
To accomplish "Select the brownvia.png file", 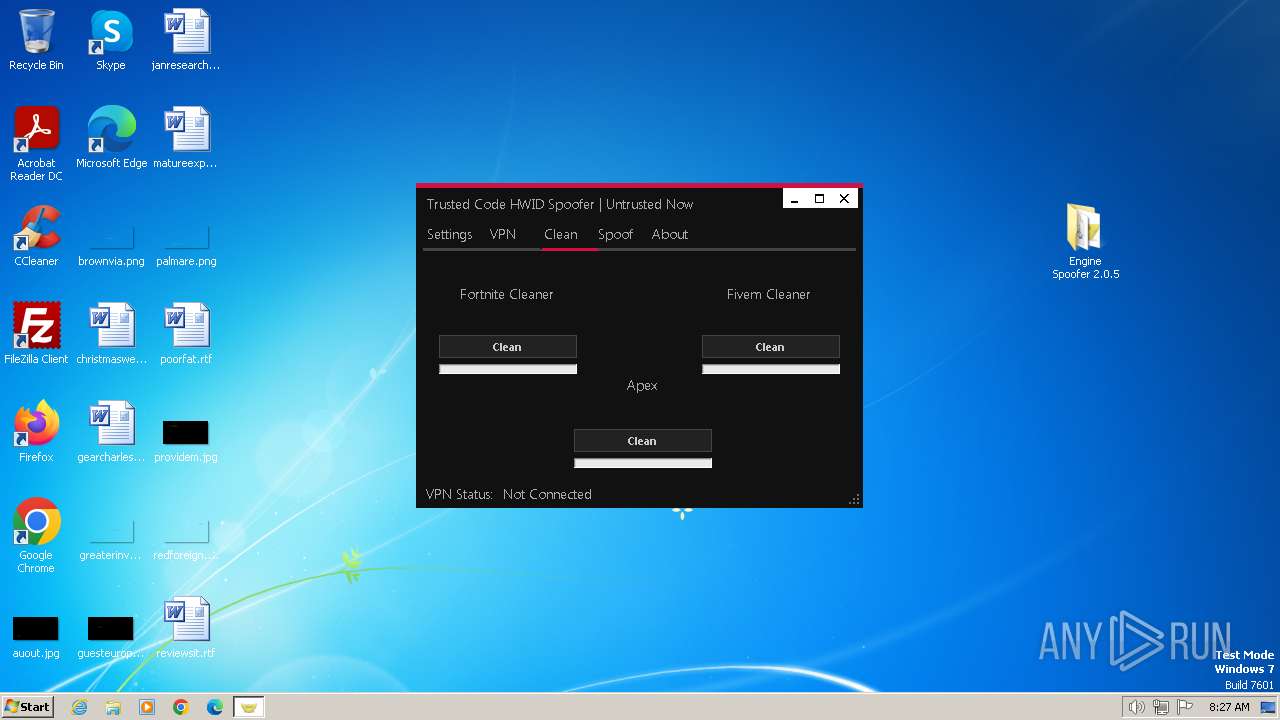I will 111,246.
